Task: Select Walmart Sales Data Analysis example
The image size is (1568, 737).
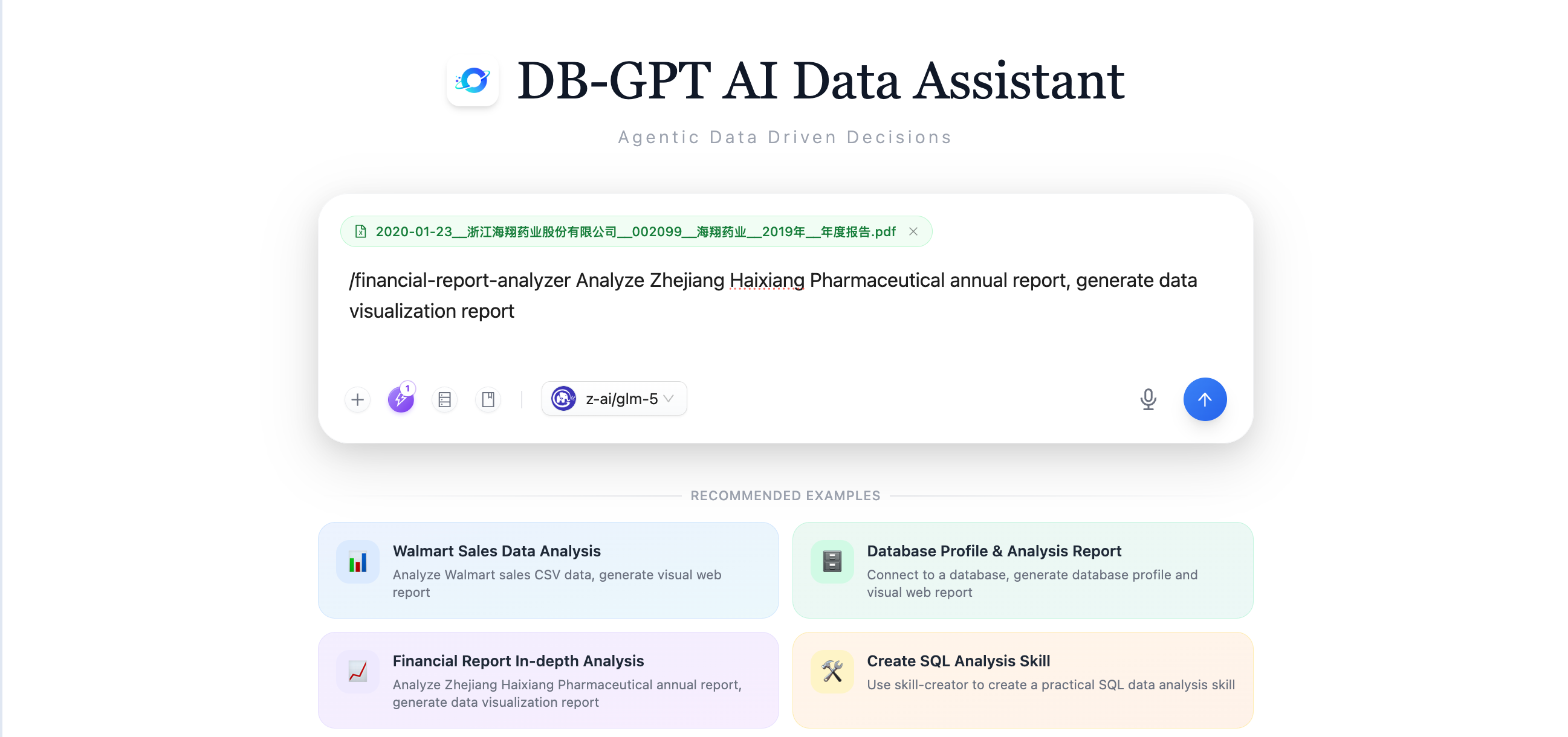Action: 548,570
